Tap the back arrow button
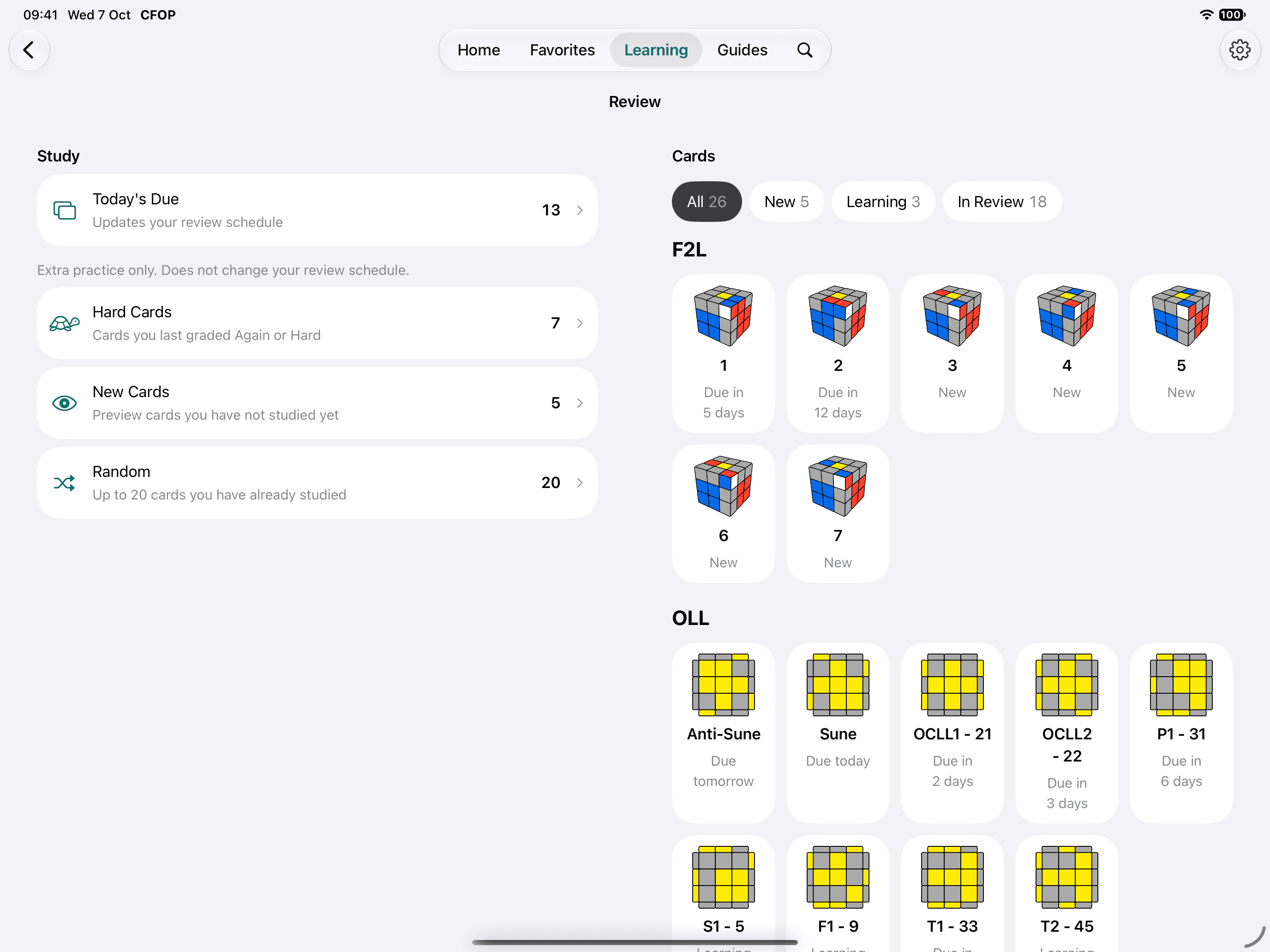The height and width of the screenshot is (952, 1270). click(x=29, y=50)
